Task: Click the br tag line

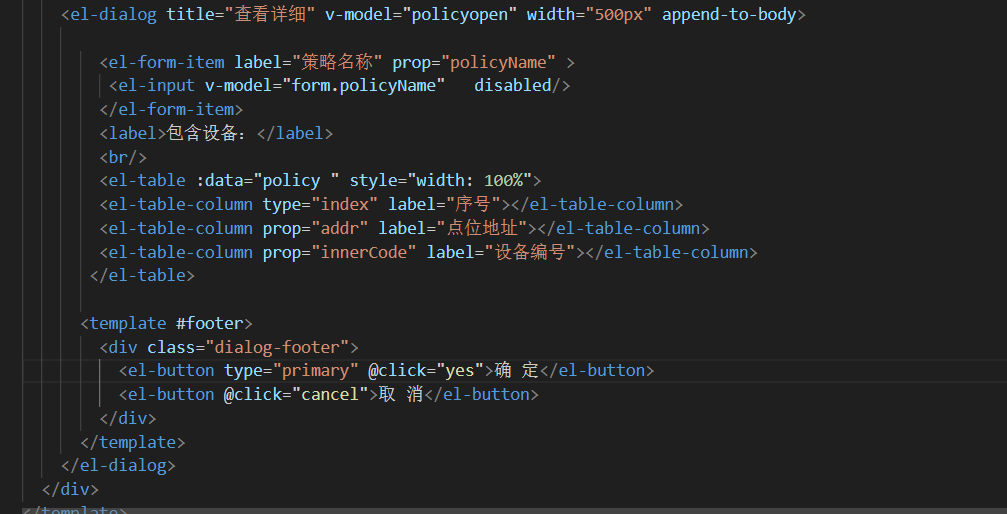Action: 123,157
